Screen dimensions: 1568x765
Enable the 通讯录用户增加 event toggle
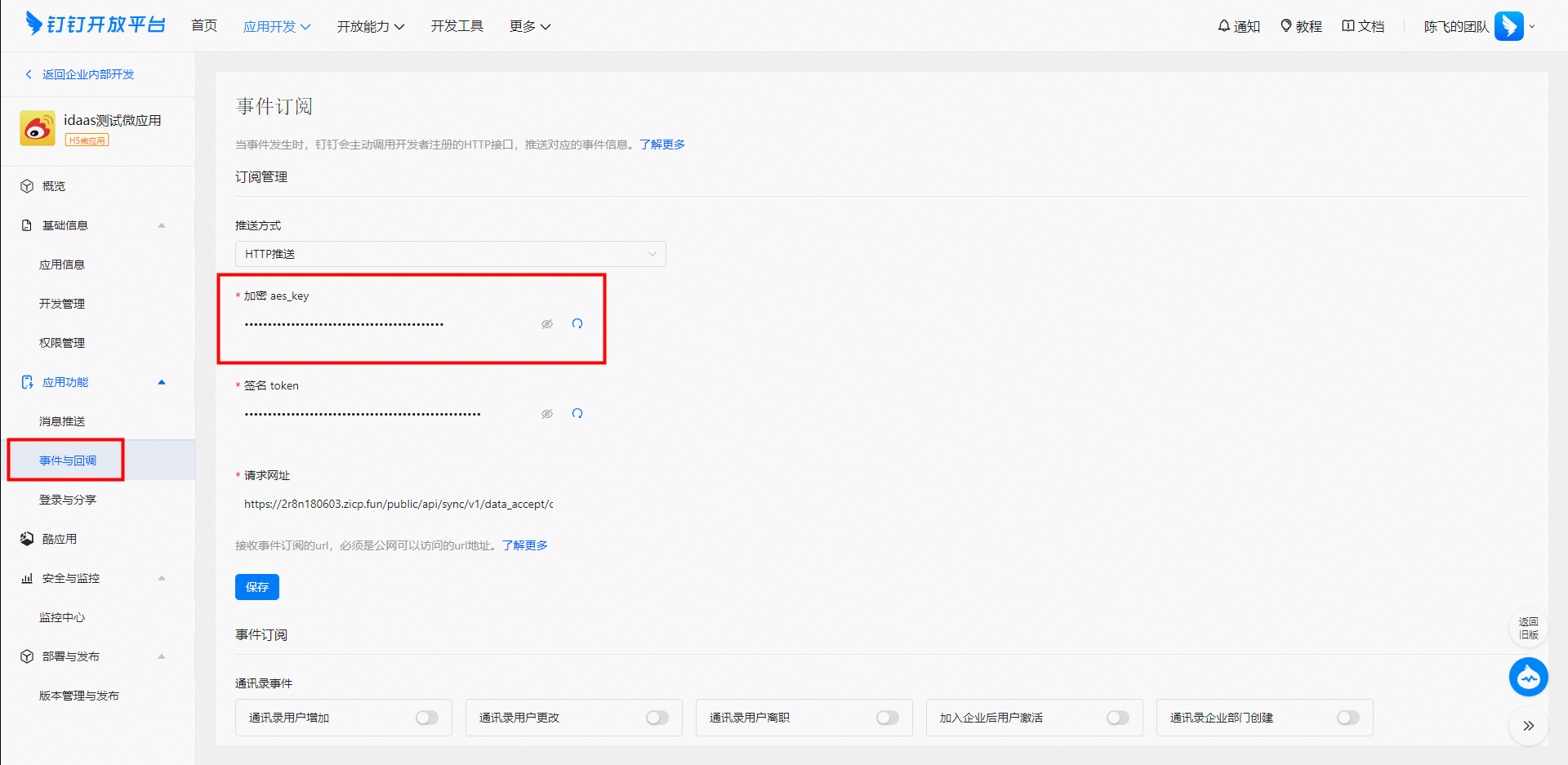[427, 718]
